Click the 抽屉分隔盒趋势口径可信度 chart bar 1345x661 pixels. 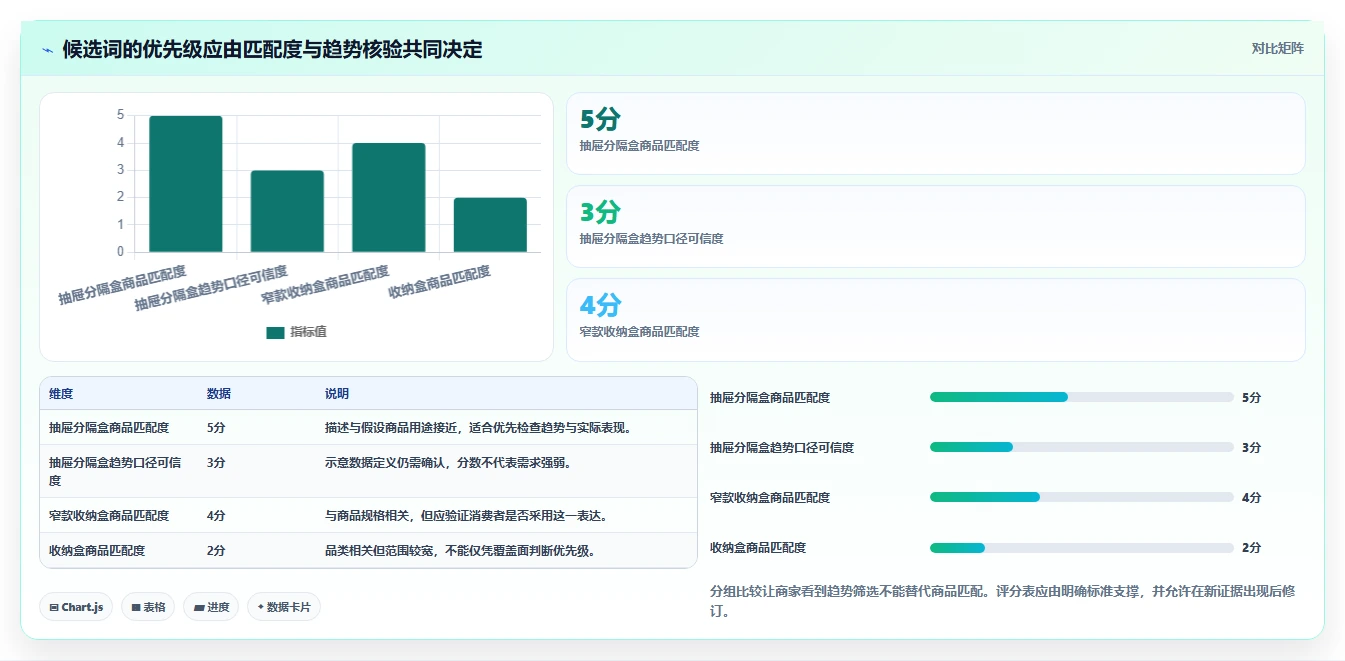tap(287, 211)
